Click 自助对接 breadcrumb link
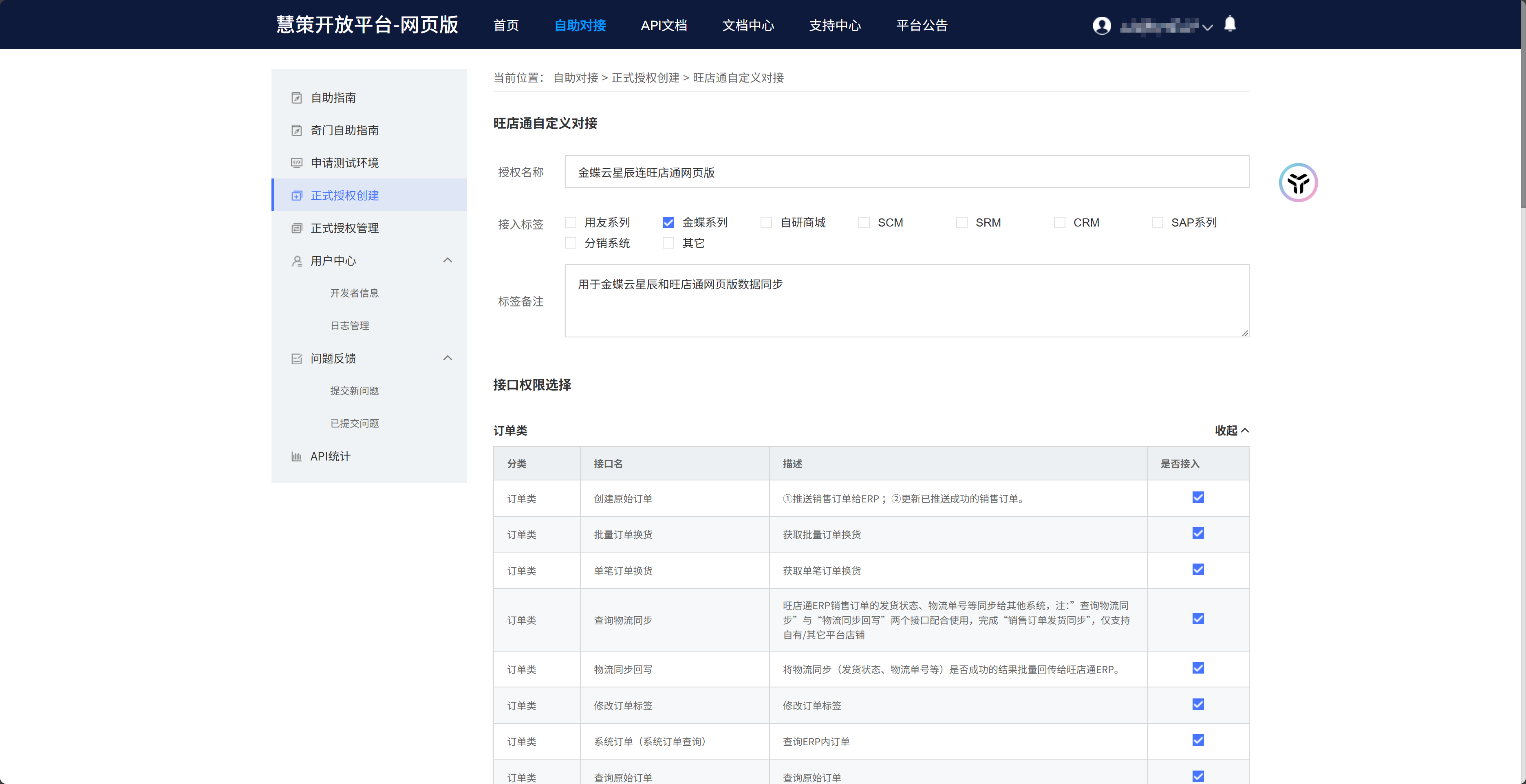Image resolution: width=1526 pixels, height=784 pixels. coord(575,77)
